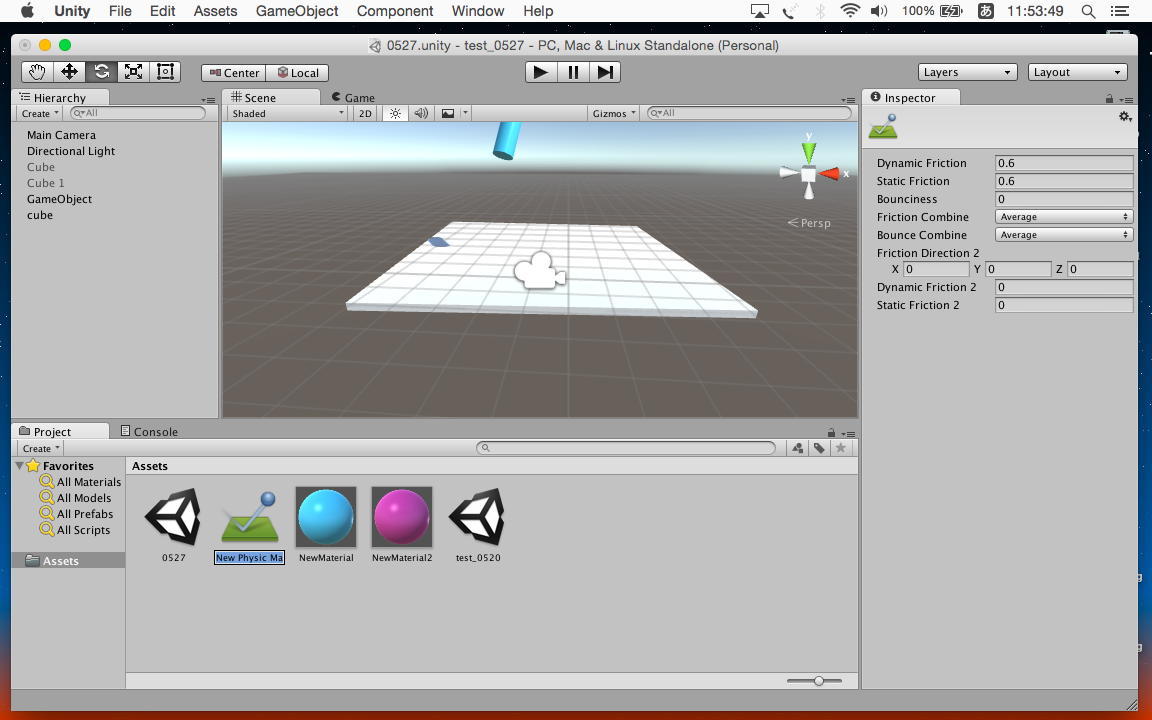Screen dimensions: 1152x720
Task: Open the Component menu
Action: [395, 11]
